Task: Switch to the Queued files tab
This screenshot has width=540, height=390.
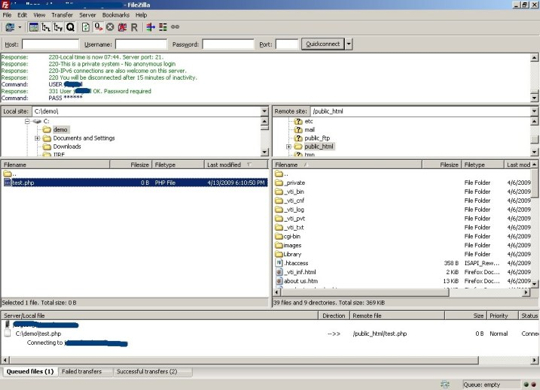Action: [30, 372]
